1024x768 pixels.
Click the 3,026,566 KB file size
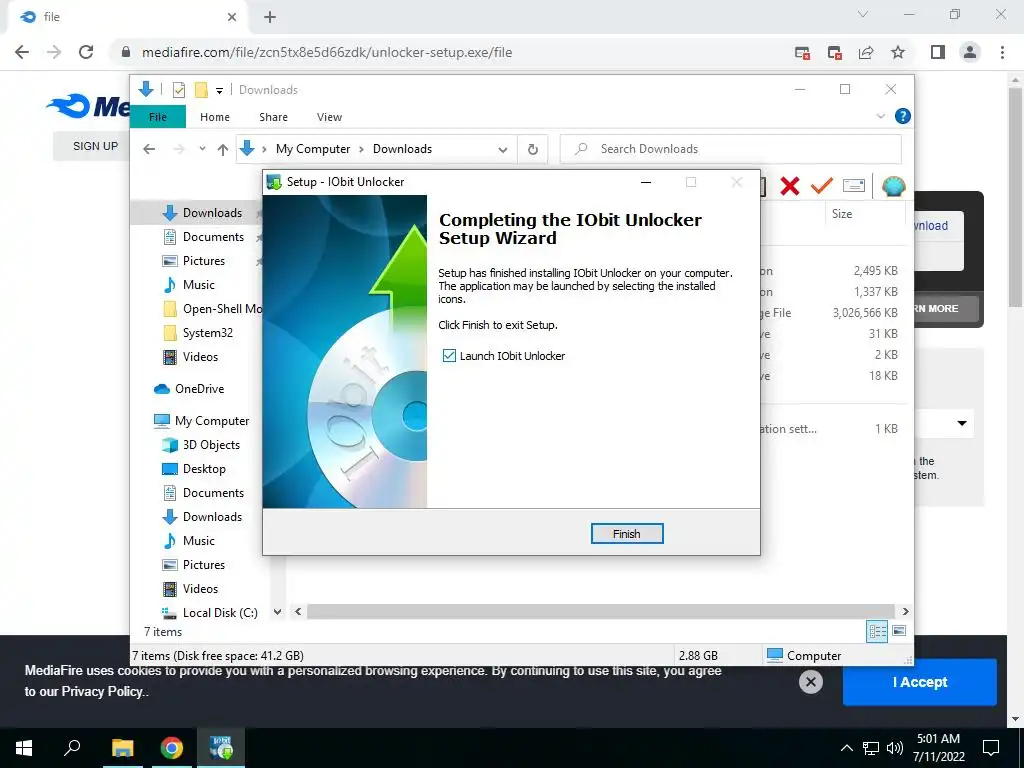(865, 313)
